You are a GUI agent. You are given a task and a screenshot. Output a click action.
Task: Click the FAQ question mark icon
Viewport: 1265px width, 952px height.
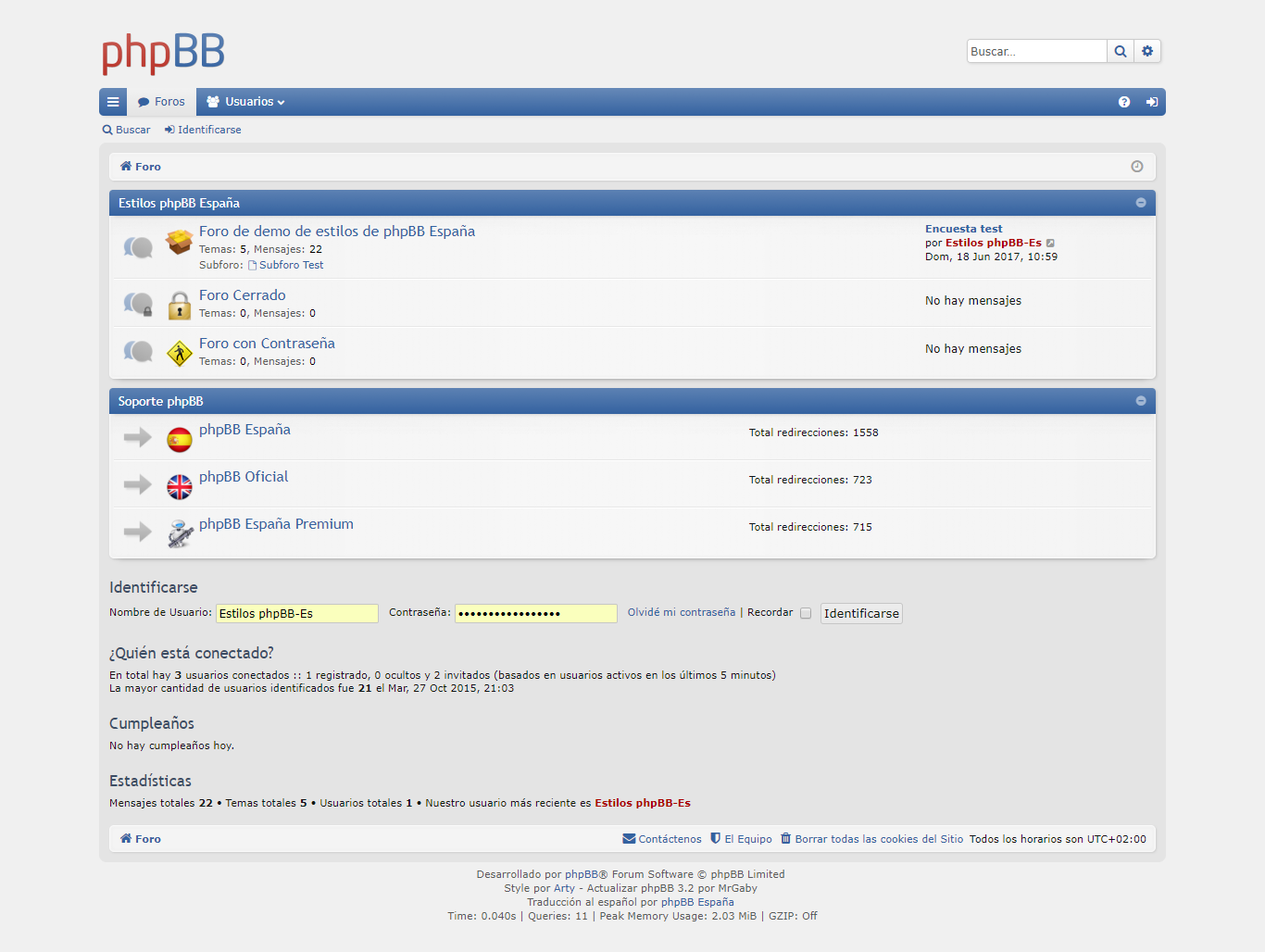pyautogui.click(x=1123, y=102)
